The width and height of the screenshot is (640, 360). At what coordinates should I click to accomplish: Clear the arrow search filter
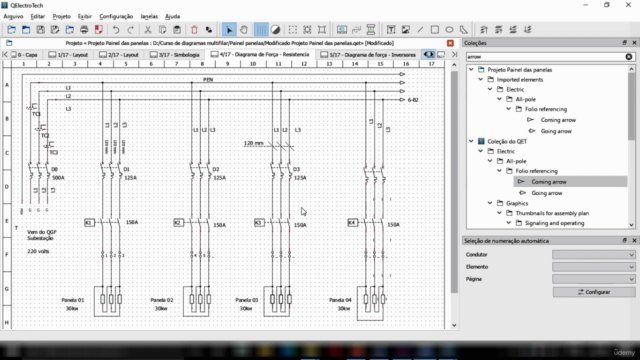coord(629,57)
